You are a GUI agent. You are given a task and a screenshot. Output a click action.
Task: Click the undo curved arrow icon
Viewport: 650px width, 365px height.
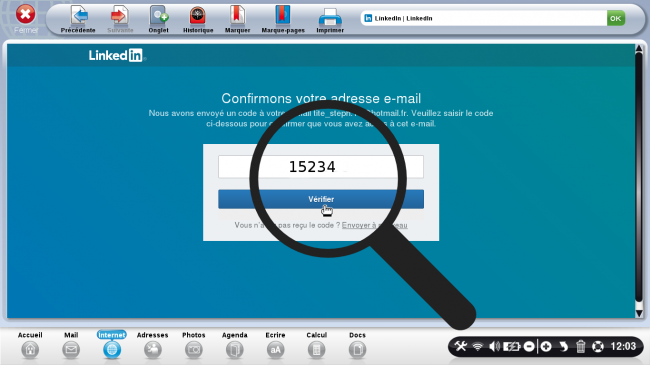[x=563, y=346]
